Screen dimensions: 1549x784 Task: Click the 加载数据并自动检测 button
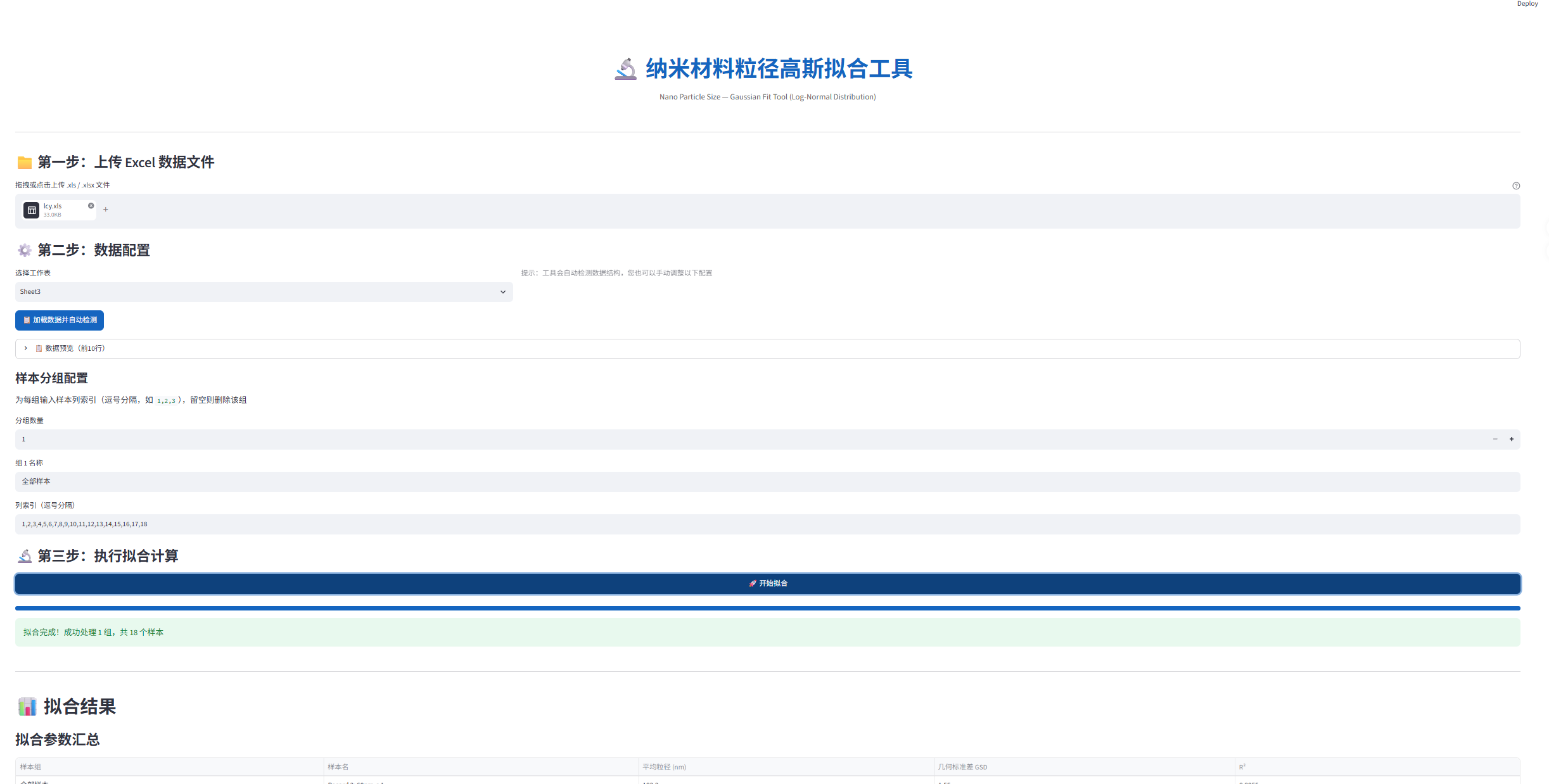60,320
